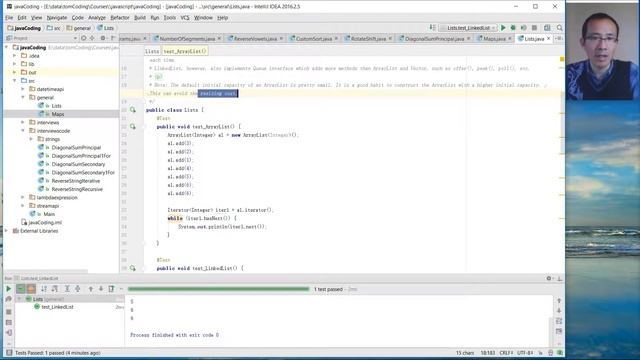This screenshot has width=640, height=360.
Task: Go to previous failed test arrow
Action: [x=91, y=289]
